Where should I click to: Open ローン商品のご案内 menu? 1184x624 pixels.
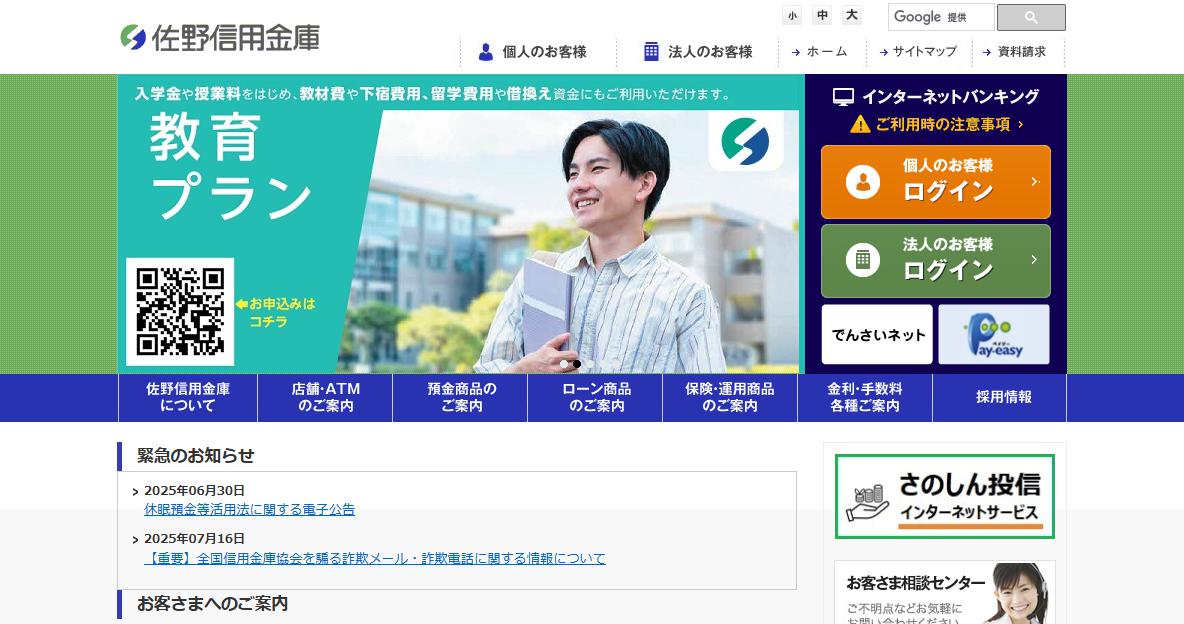pyautogui.click(x=596, y=397)
